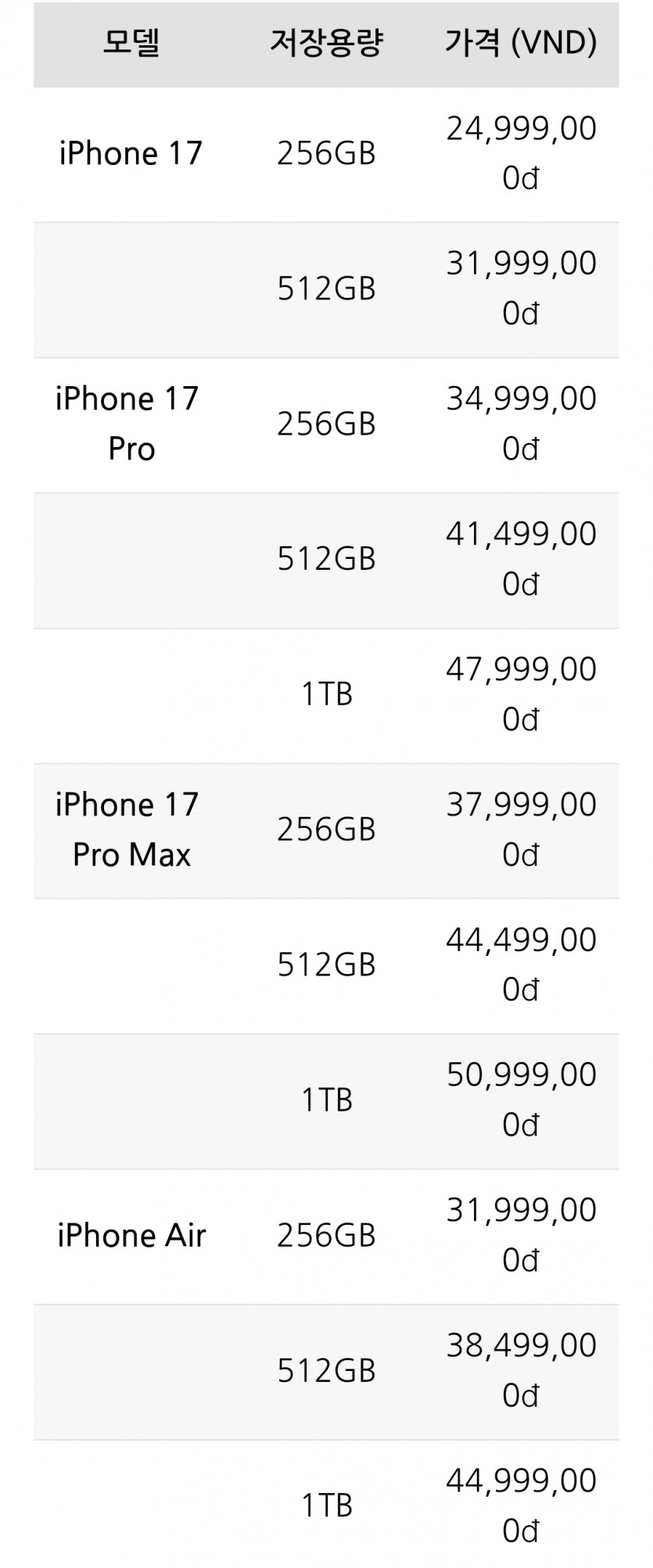Click the 34,999,000đ price cell
The image size is (653, 1568).
(521, 424)
